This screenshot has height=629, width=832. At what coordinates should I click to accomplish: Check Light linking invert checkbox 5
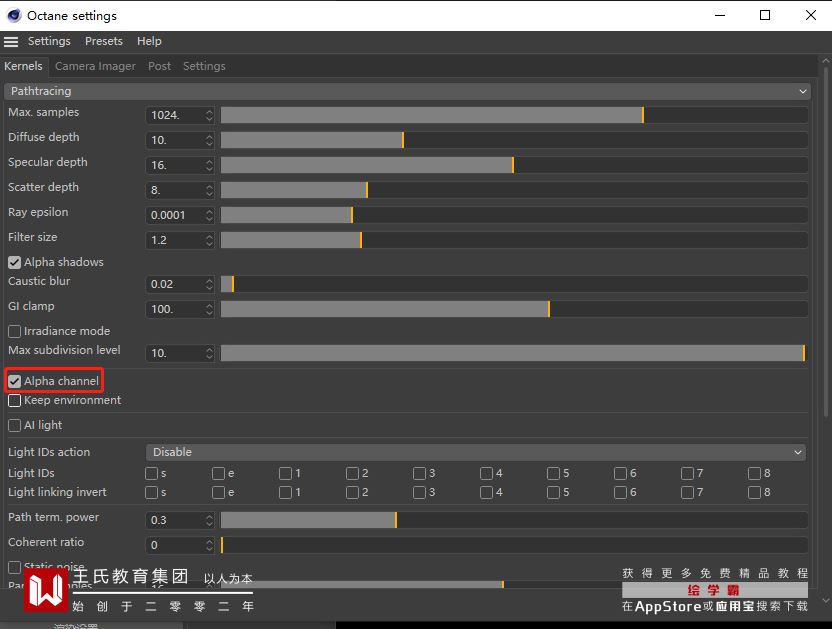pos(553,493)
